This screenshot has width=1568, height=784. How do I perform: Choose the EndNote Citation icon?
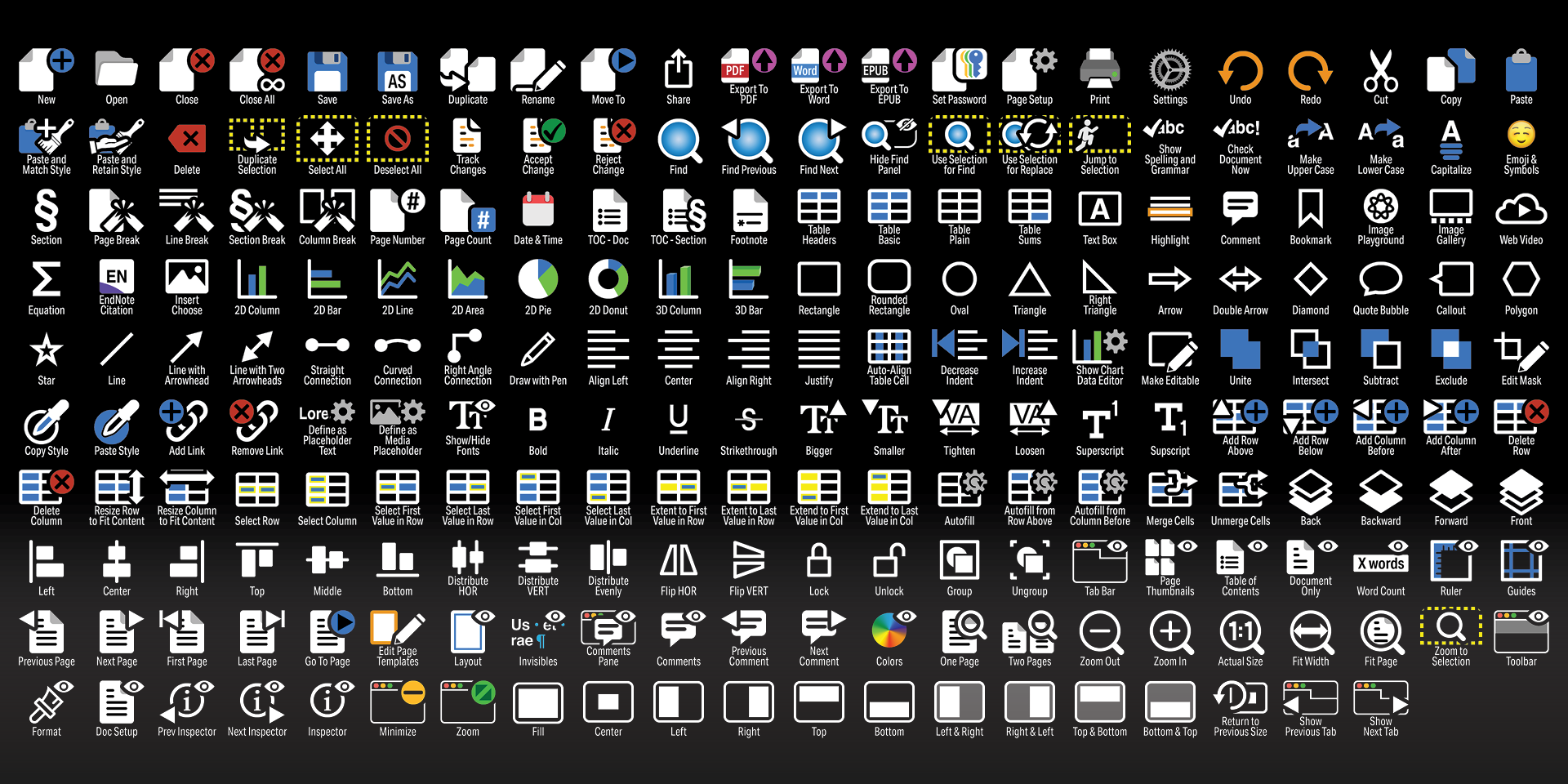click(117, 277)
